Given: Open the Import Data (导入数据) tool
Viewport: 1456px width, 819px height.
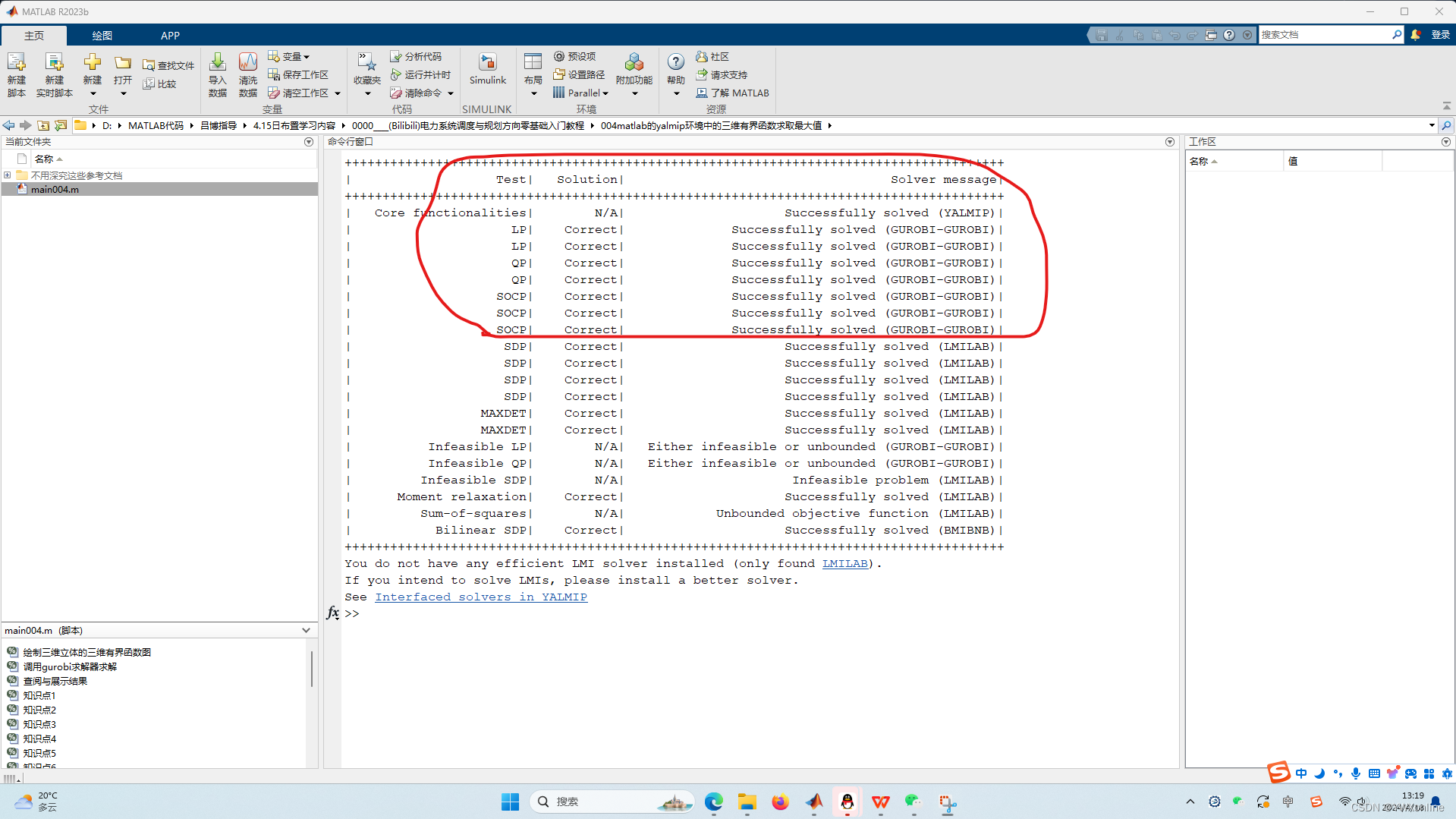Looking at the screenshot, I should click(x=218, y=72).
